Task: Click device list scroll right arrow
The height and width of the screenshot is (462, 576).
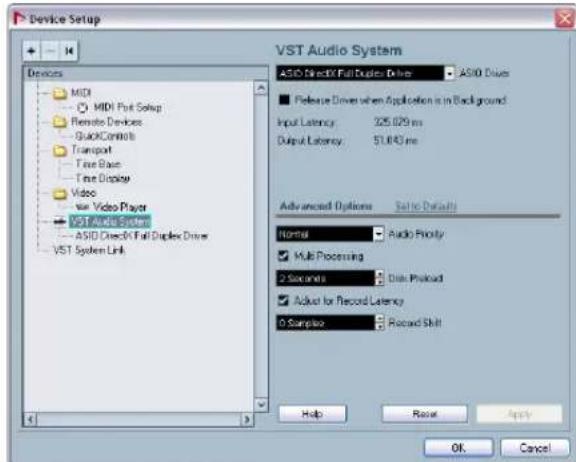Action: [x=247, y=419]
